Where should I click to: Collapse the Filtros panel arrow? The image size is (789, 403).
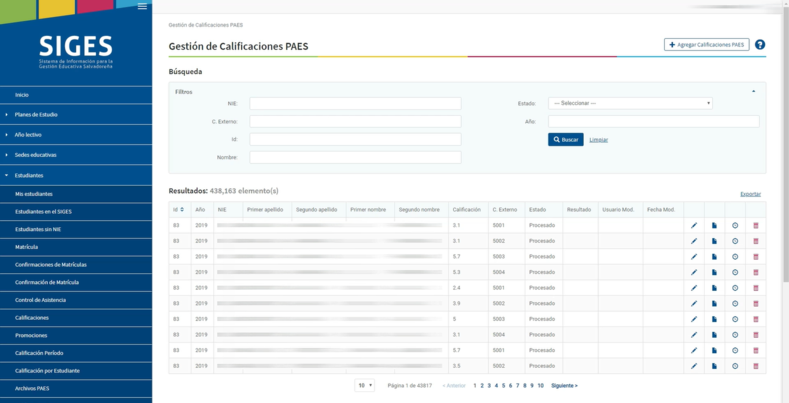coord(754,91)
